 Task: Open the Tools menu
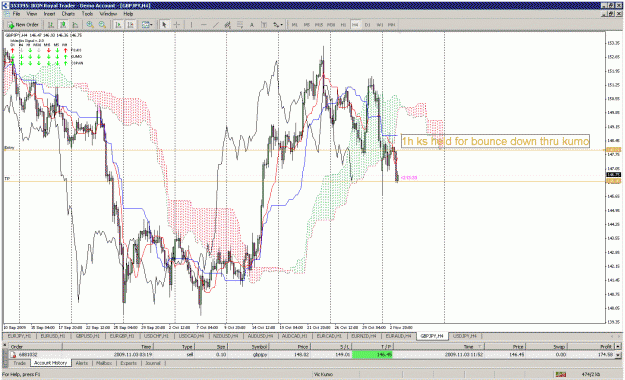click(87, 14)
